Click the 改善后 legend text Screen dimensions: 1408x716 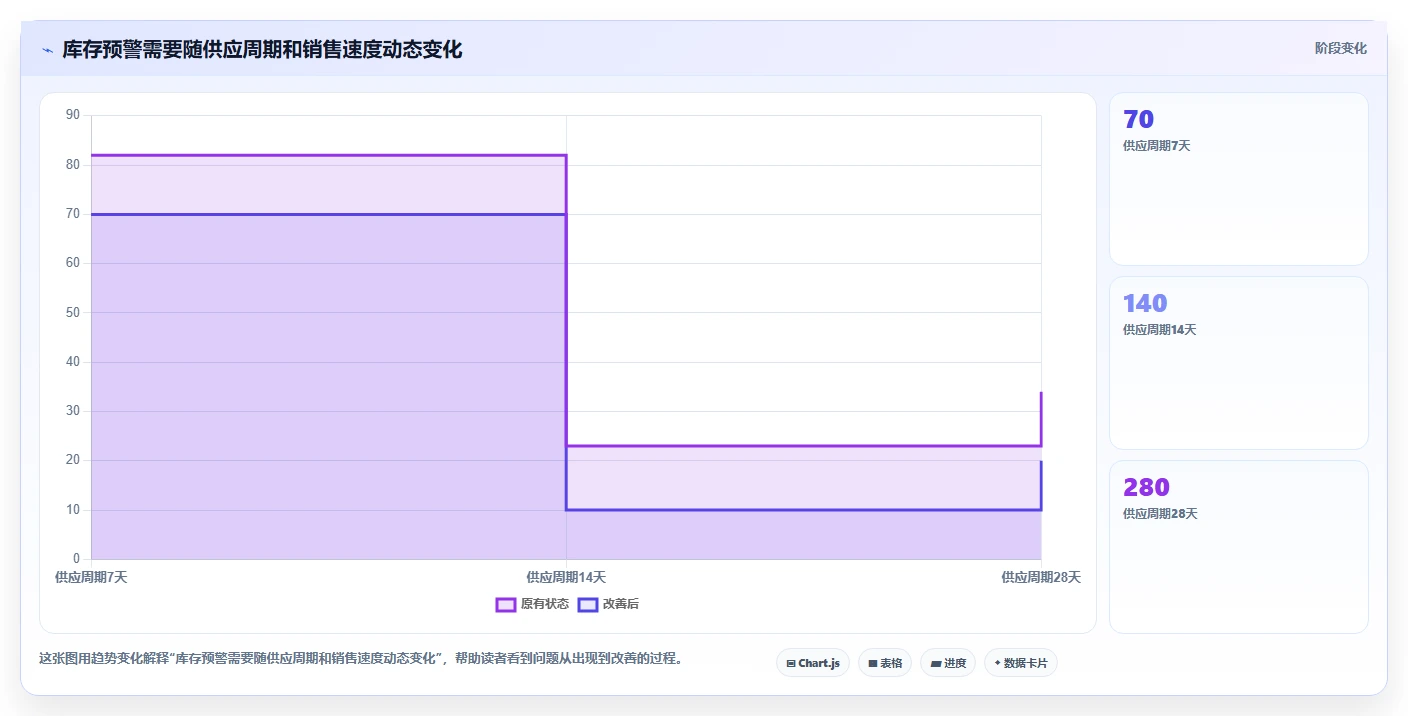tap(621, 604)
